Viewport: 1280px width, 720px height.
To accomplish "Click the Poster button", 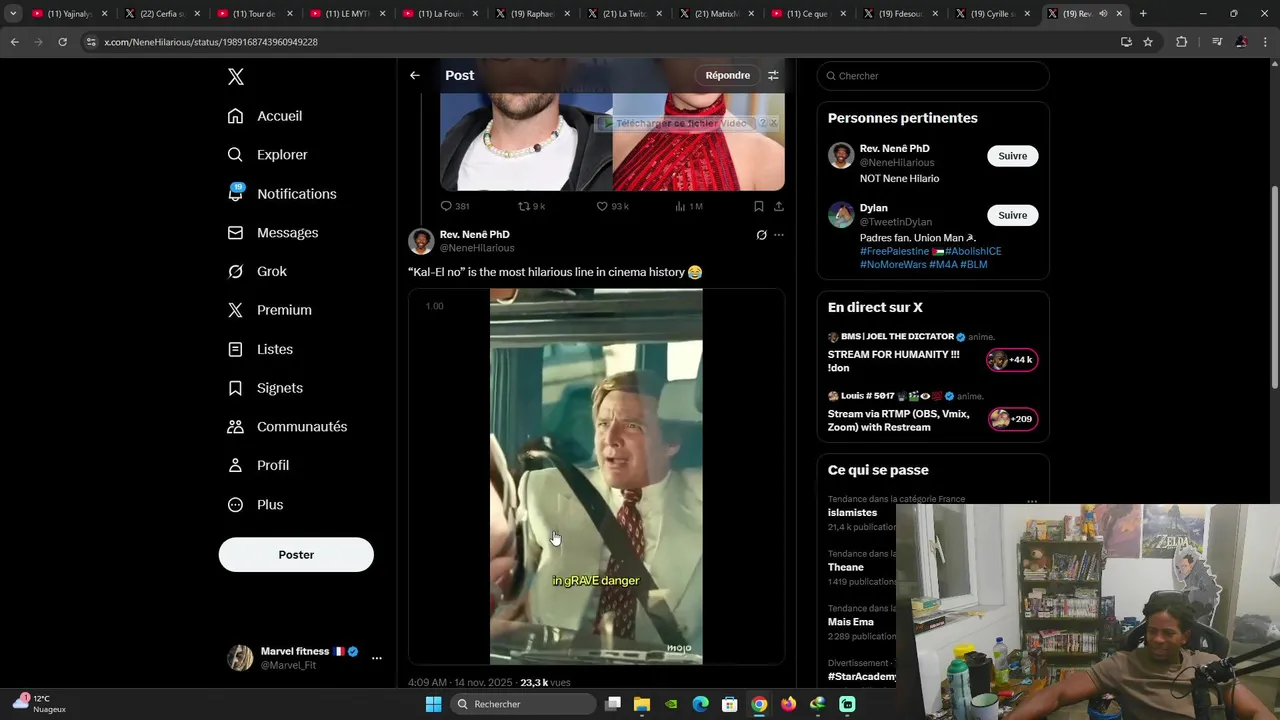I will pos(296,555).
